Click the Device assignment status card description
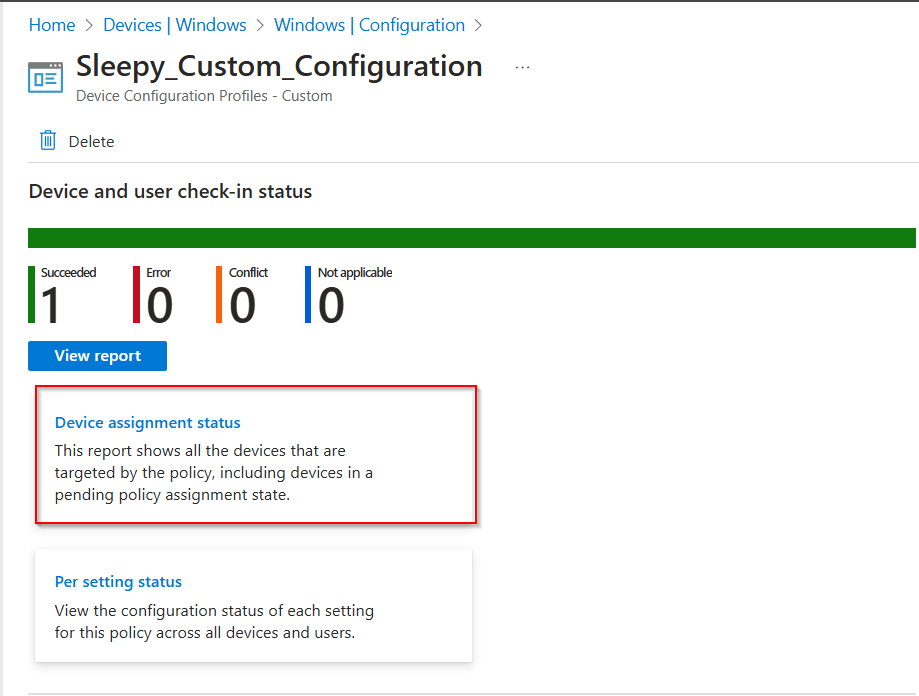 pyautogui.click(x=214, y=473)
